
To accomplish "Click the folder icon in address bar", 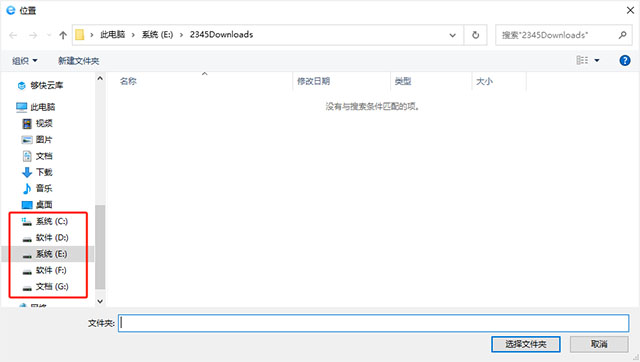I will [80, 35].
